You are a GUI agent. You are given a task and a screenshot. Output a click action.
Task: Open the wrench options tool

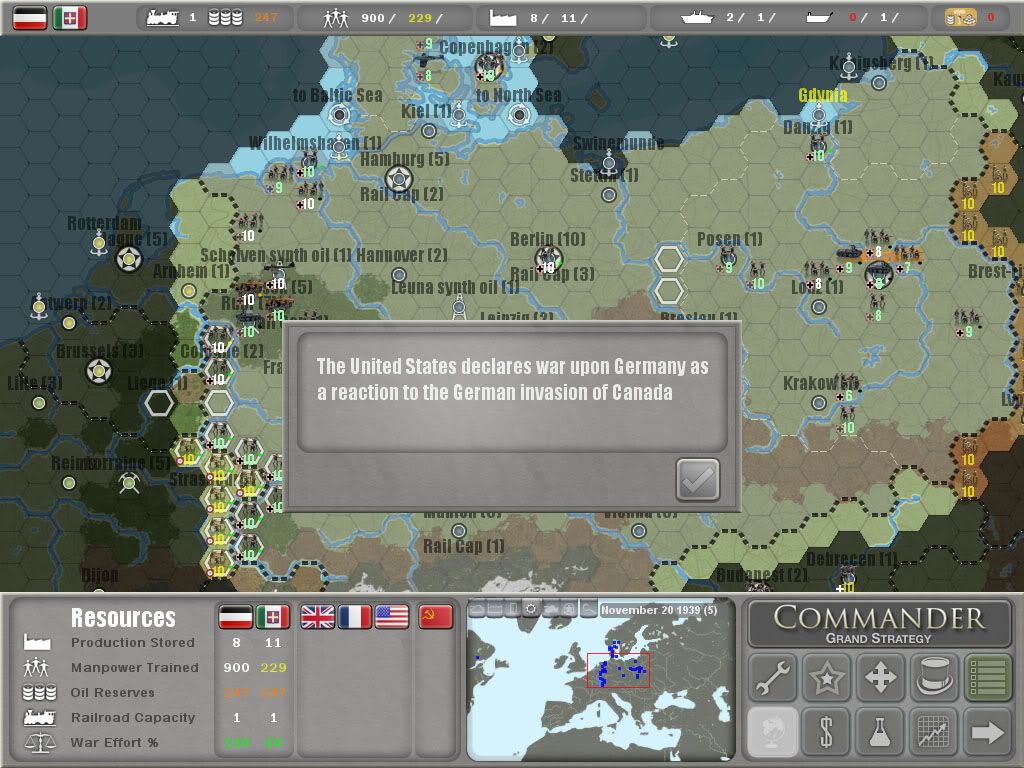pos(773,679)
